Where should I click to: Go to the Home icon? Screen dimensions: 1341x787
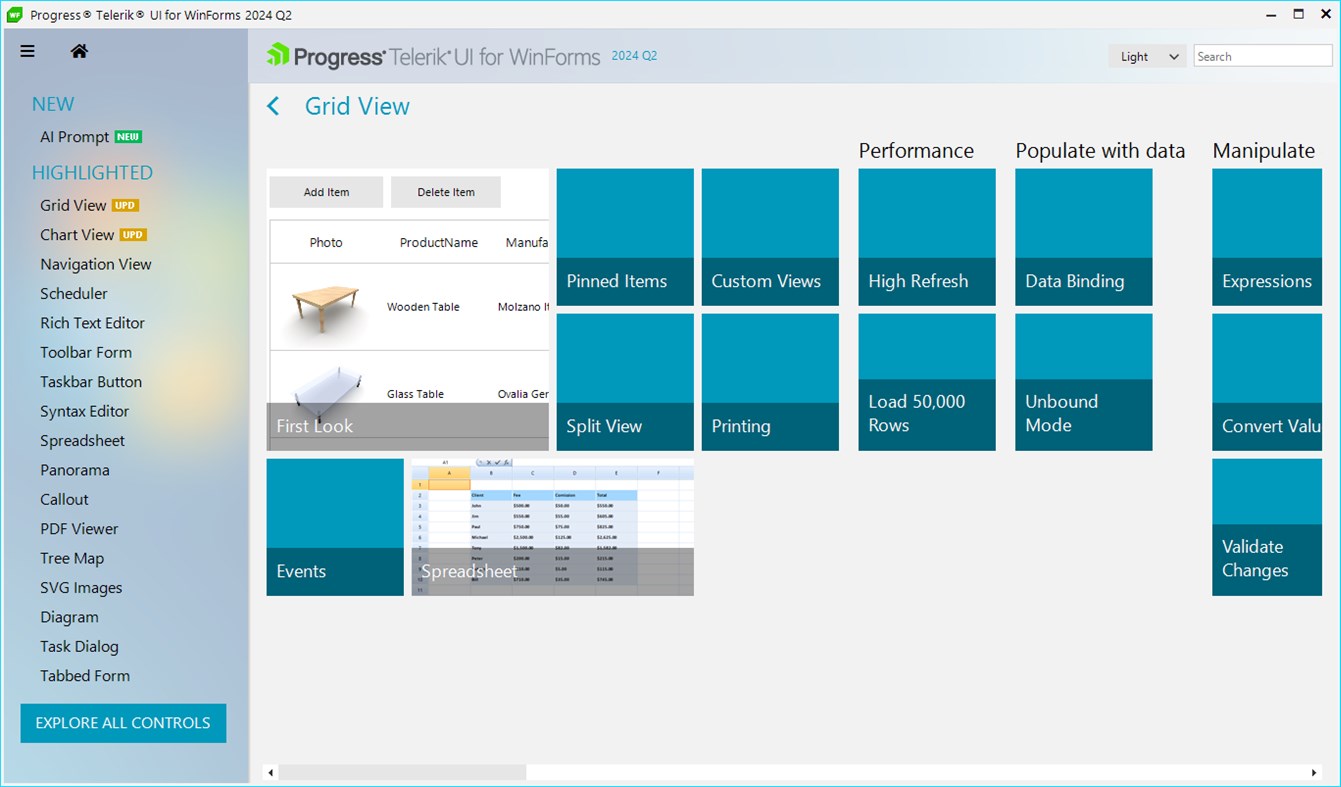click(x=79, y=51)
